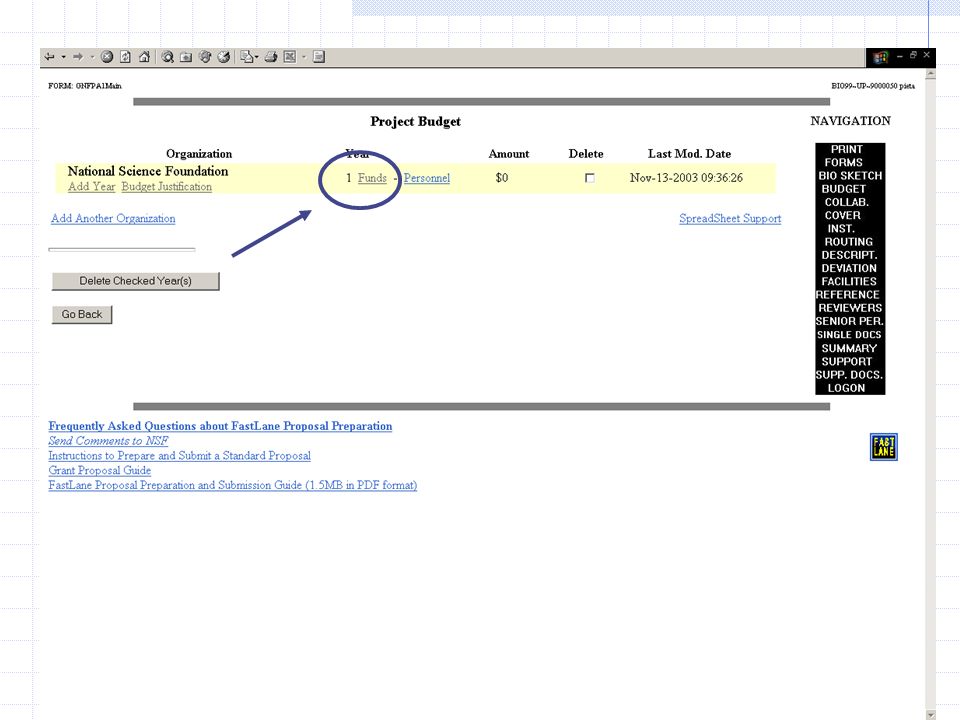Image resolution: width=960 pixels, height=720 pixels.
Task: Select LOGON in the navigation menu
Action: click(x=847, y=388)
